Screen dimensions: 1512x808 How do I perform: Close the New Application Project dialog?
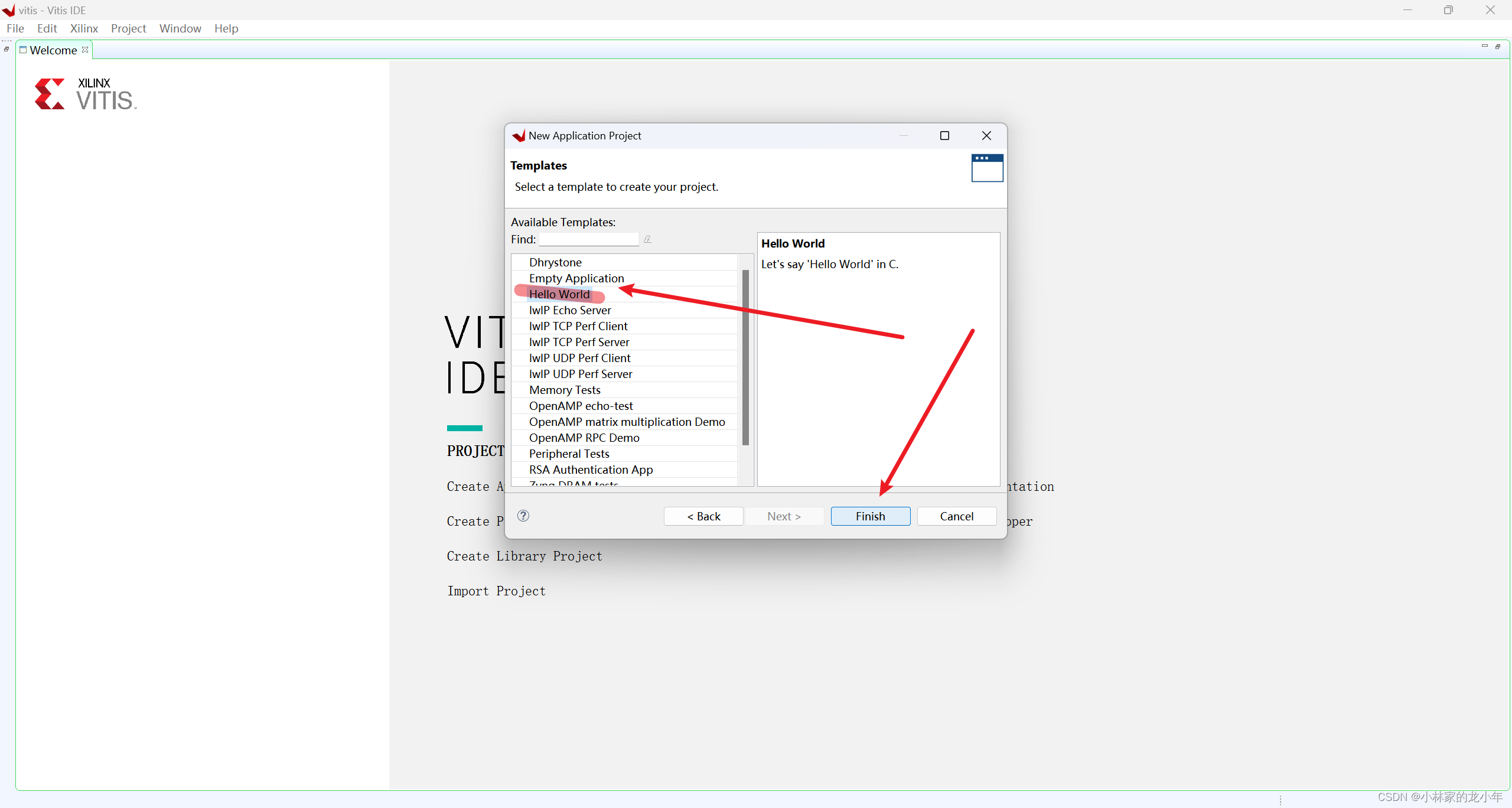coord(986,135)
